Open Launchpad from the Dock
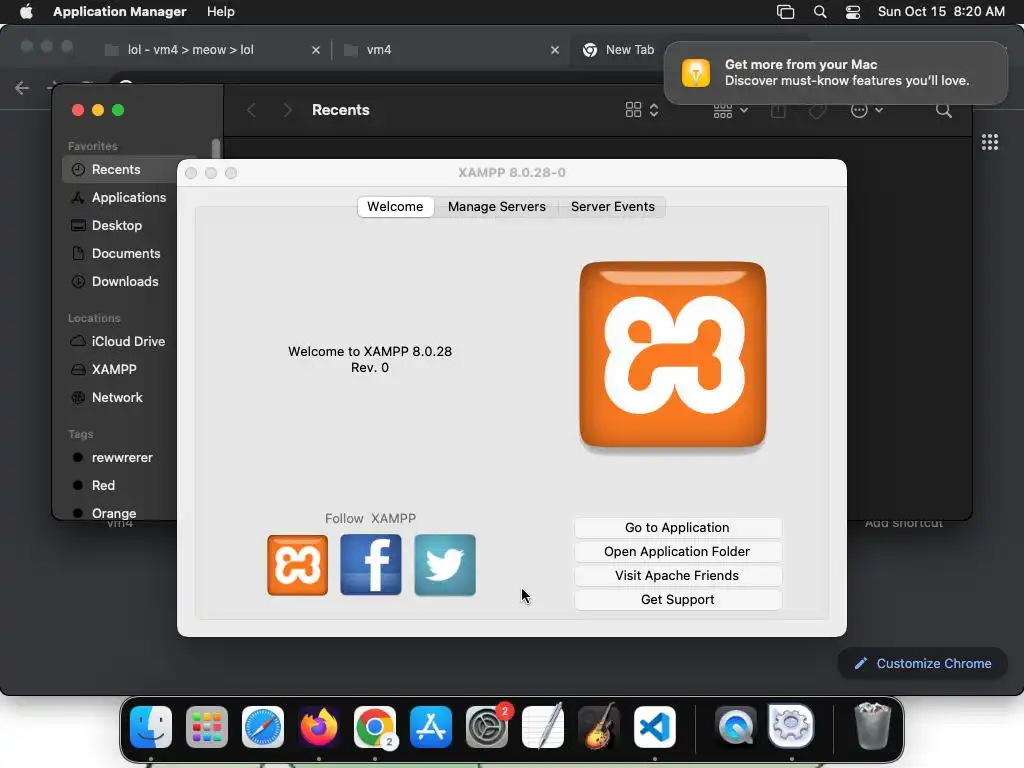 tap(207, 727)
